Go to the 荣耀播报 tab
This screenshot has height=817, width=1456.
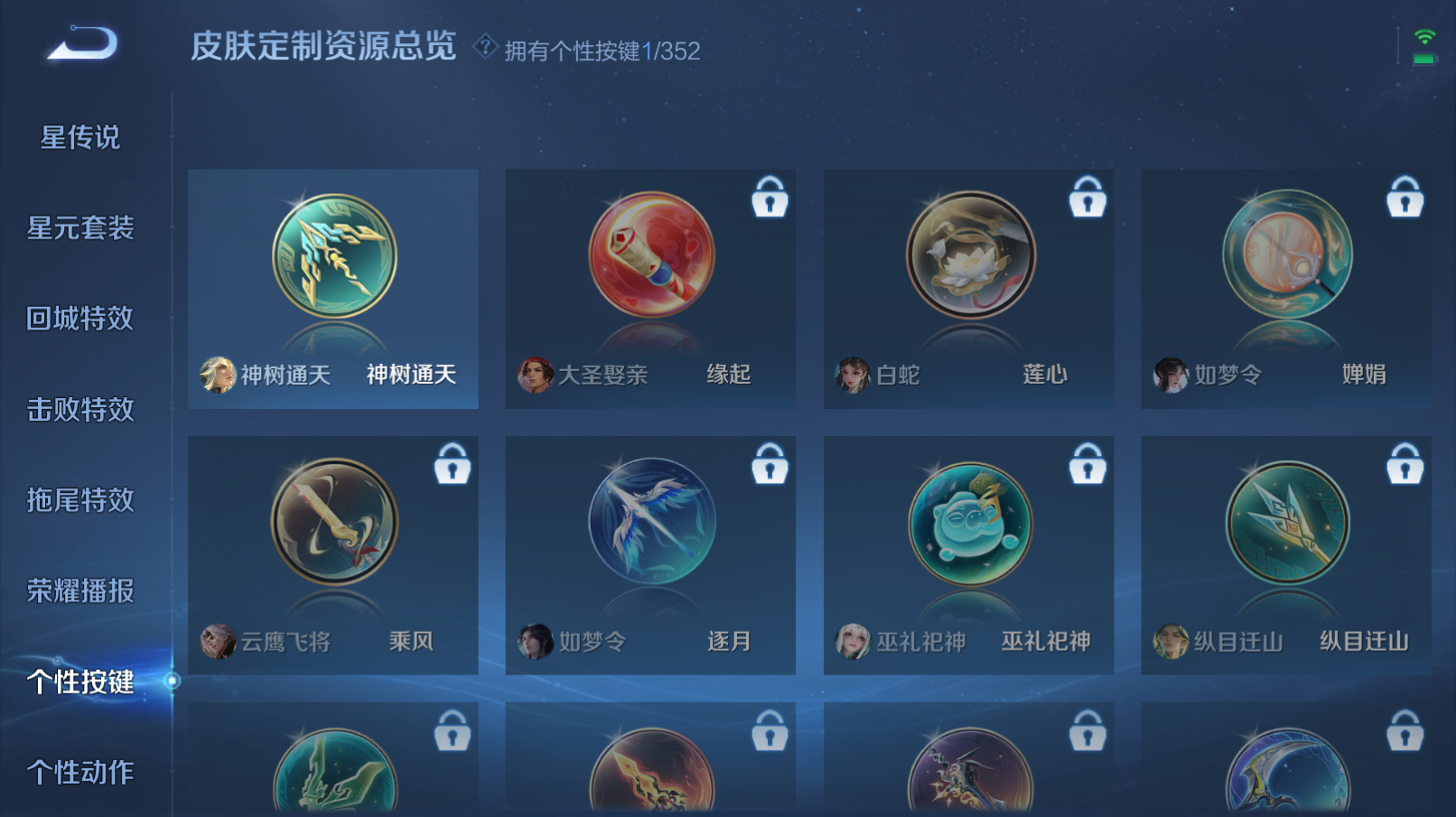[x=80, y=590]
